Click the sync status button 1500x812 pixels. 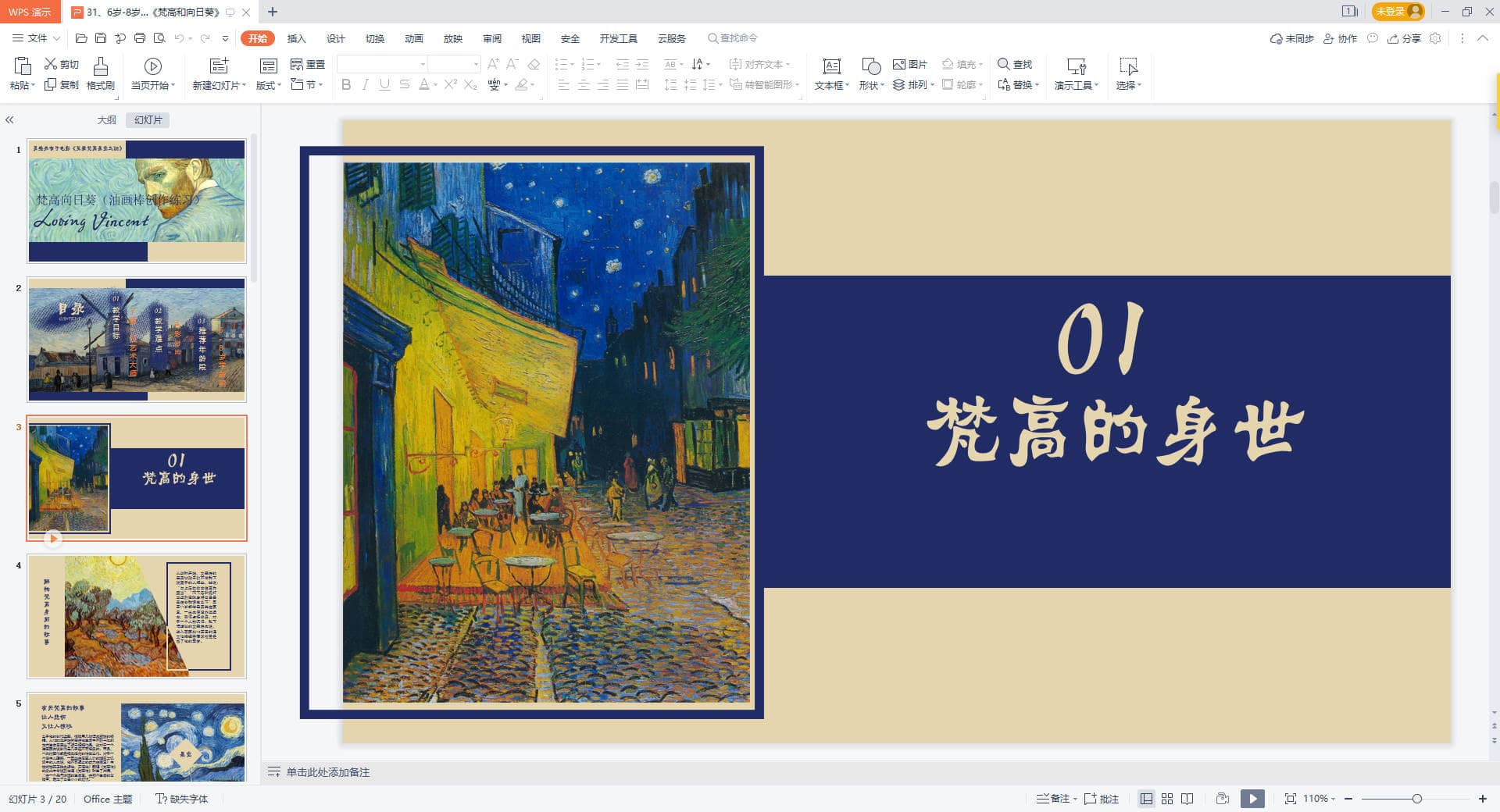click(x=1291, y=38)
